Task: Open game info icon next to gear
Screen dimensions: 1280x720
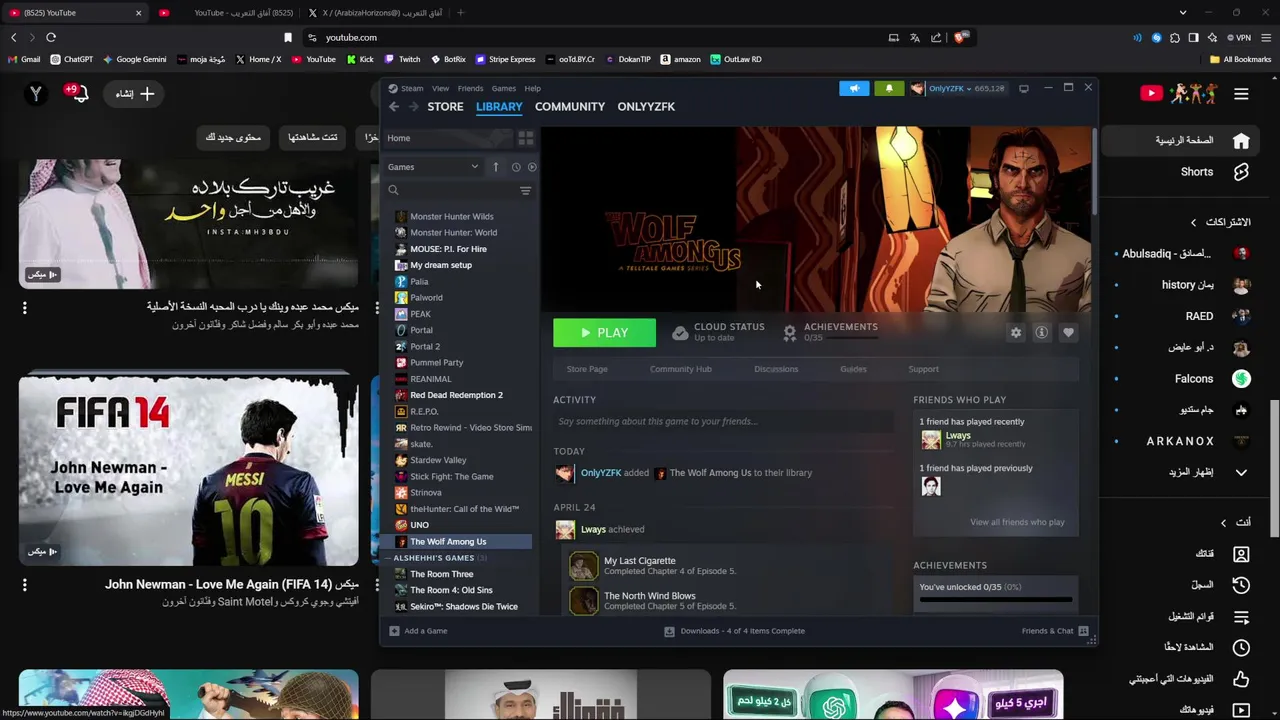Action: [1041, 333]
